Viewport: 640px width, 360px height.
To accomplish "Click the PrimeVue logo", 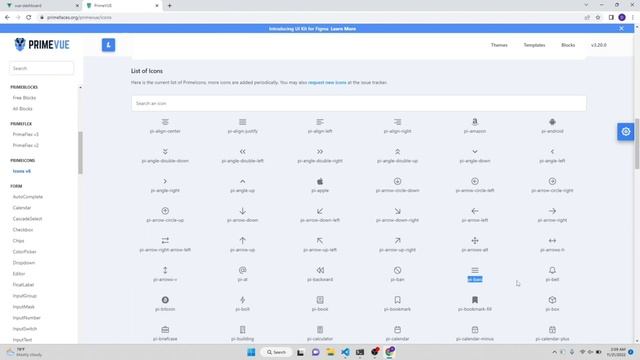I will coord(42,44).
